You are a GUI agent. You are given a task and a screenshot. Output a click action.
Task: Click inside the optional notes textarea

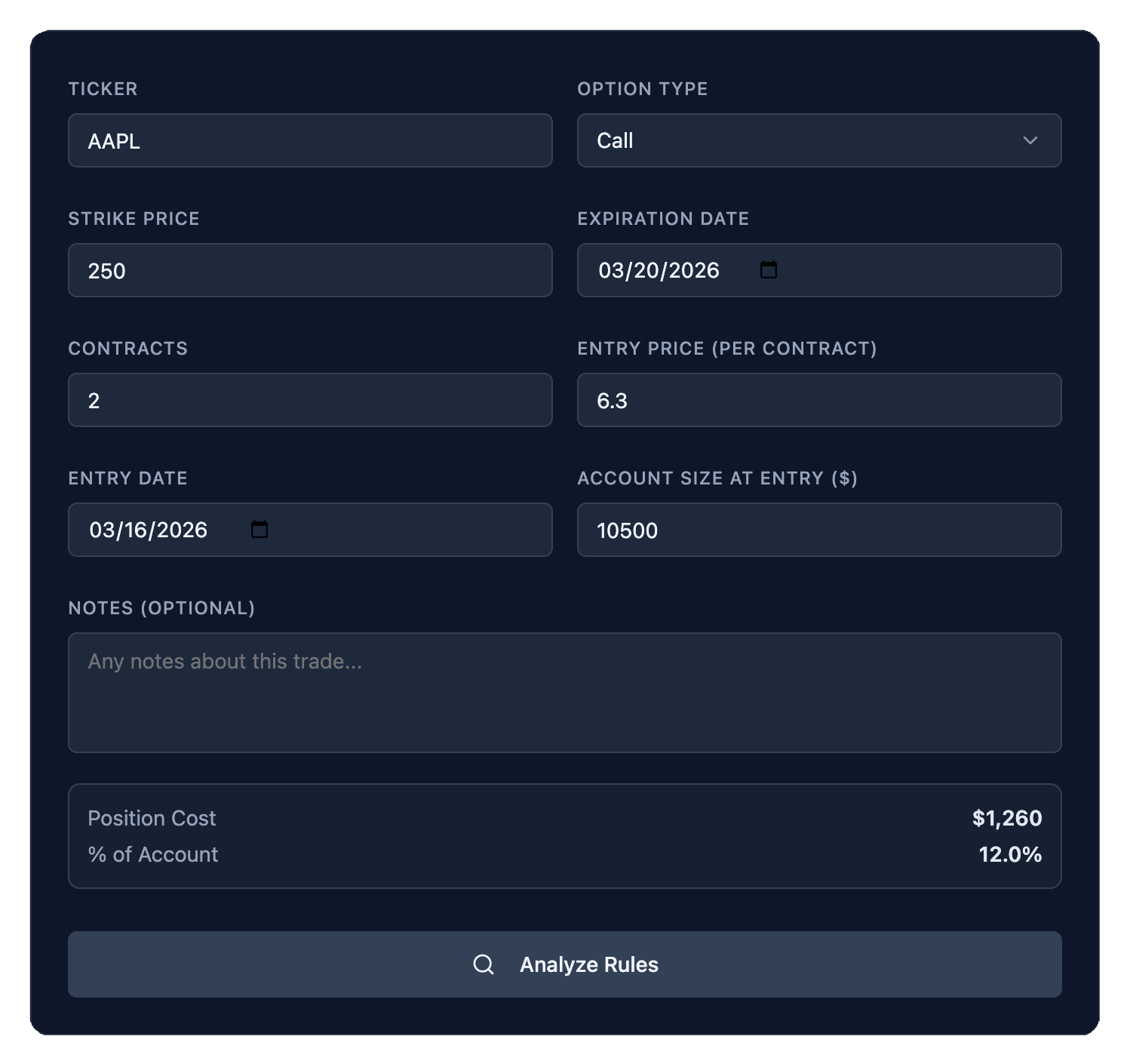[564, 692]
